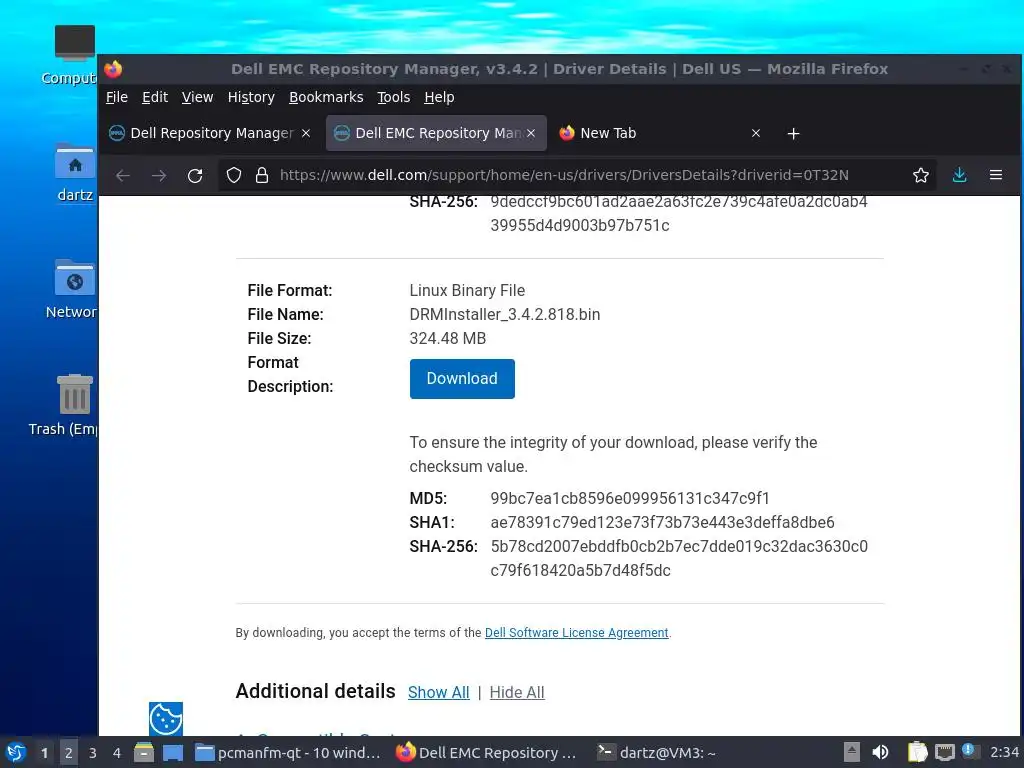Click the Additional details heading

pos(315,691)
